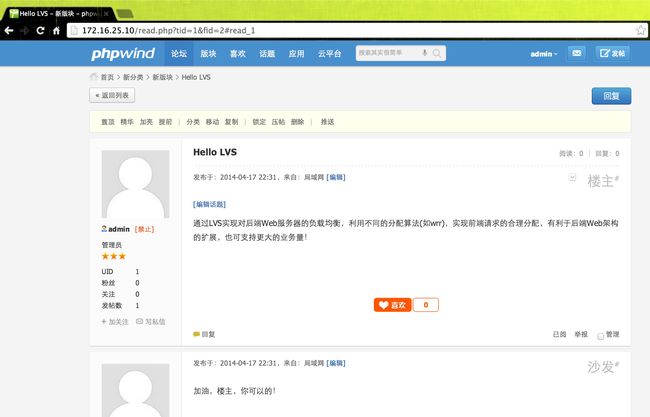This screenshot has width=650, height=417.
Task: Click the [禁止] link beside admin
Action: (x=144, y=229)
